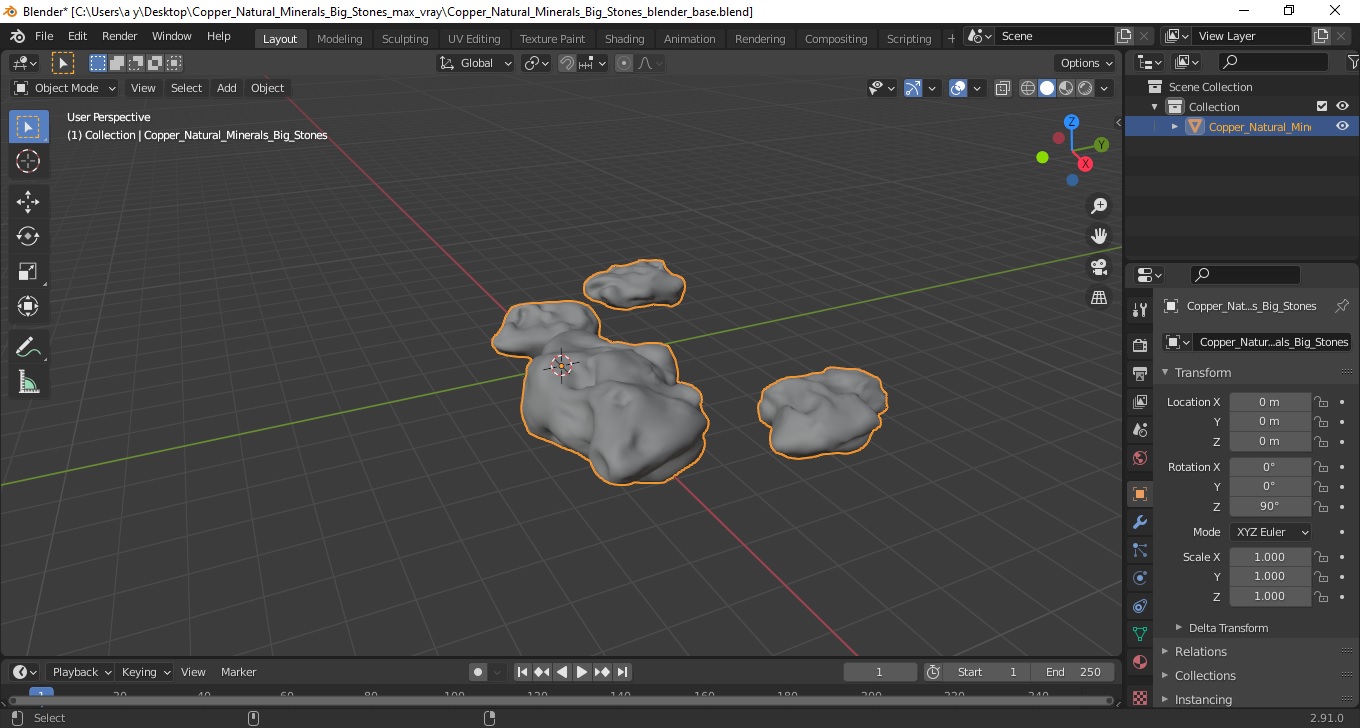The image size is (1360, 728).
Task: Jump to the timeline end frame
Action: pos(622,672)
